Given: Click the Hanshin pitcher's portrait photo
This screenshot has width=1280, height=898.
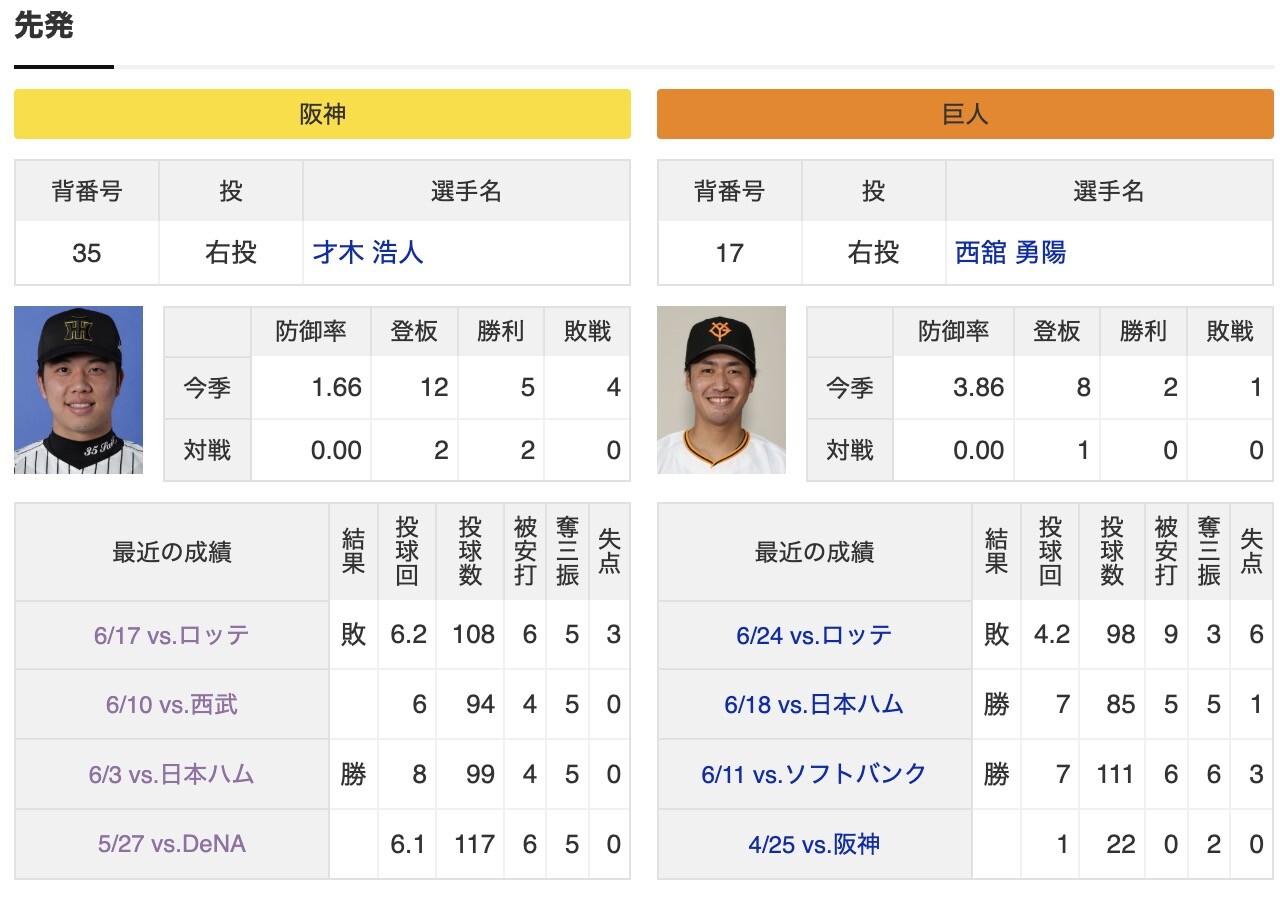Looking at the screenshot, I should 79,390.
